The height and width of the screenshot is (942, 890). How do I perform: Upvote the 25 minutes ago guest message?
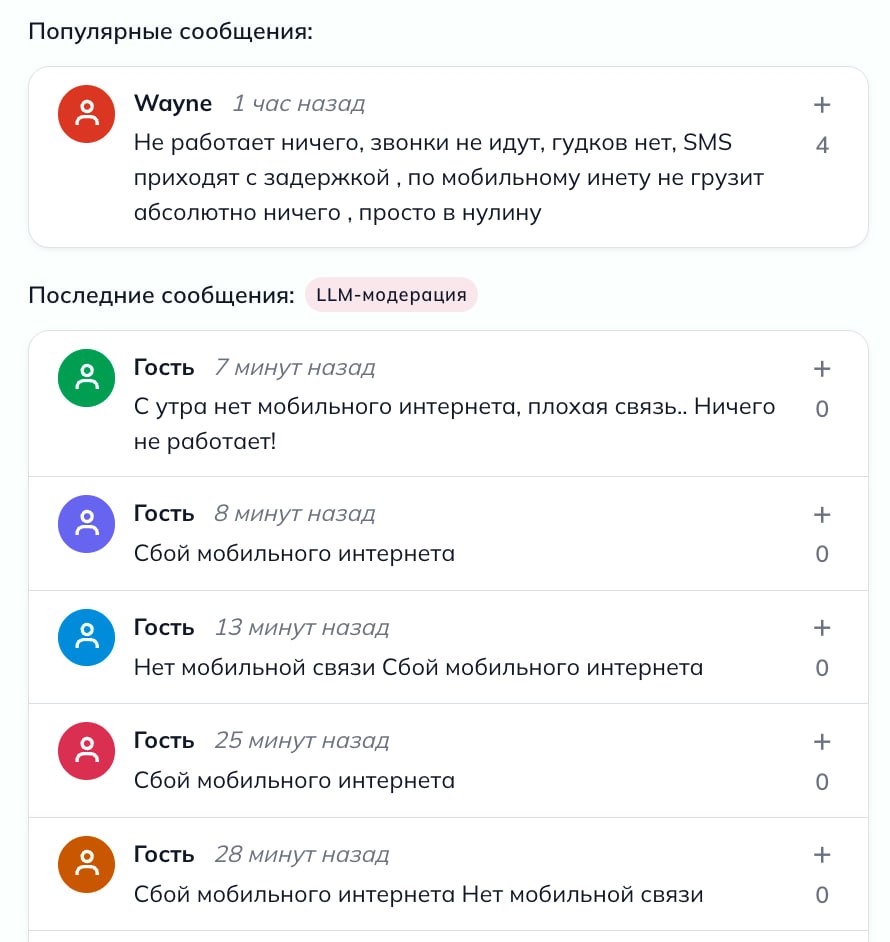pyautogui.click(x=822, y=742)
